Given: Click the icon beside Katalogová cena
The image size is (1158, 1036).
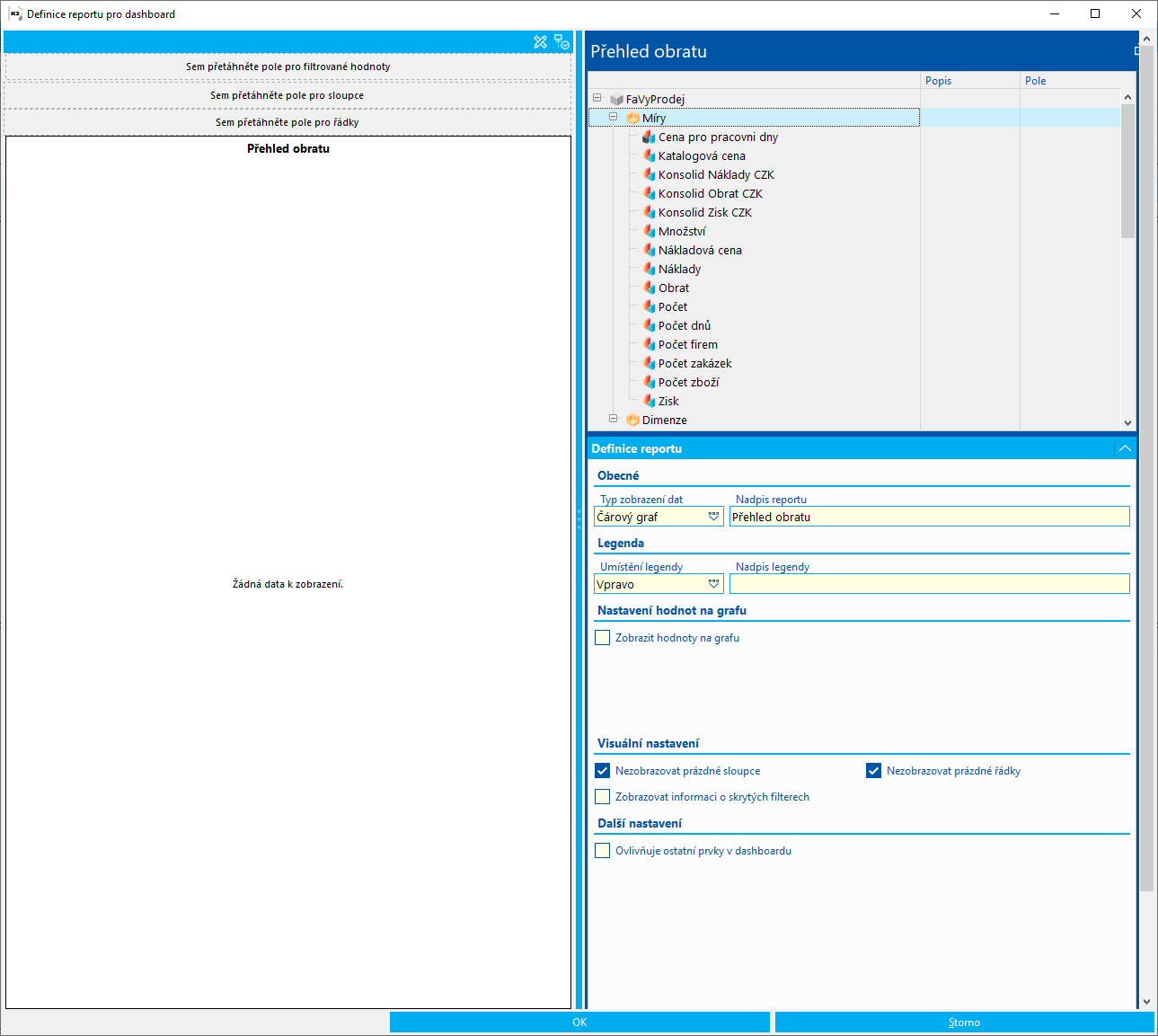Looking at the screenshot, I should (649, 156).
